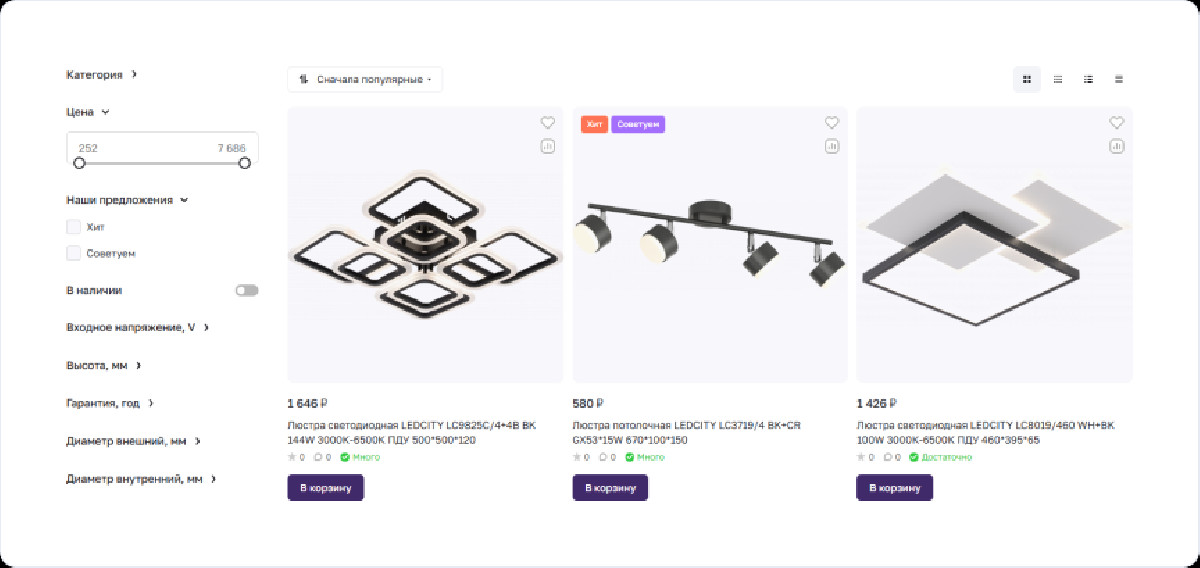
Task: Click the maximum price slider handle
Action: pyautogui.click(x=244, y=162)
